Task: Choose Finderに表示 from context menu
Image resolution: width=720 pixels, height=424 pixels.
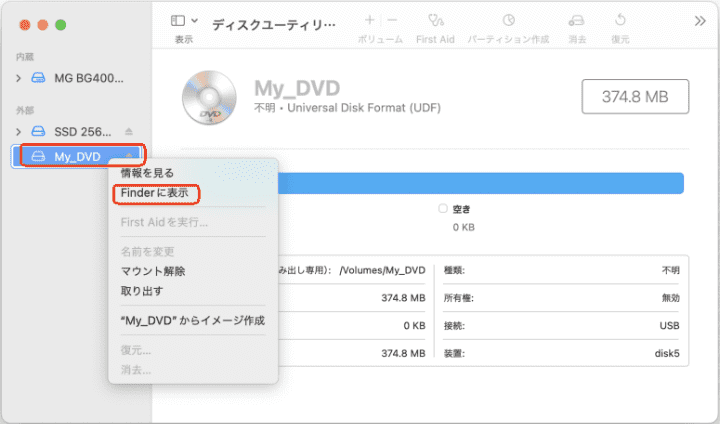Action: tap(155, 193)
